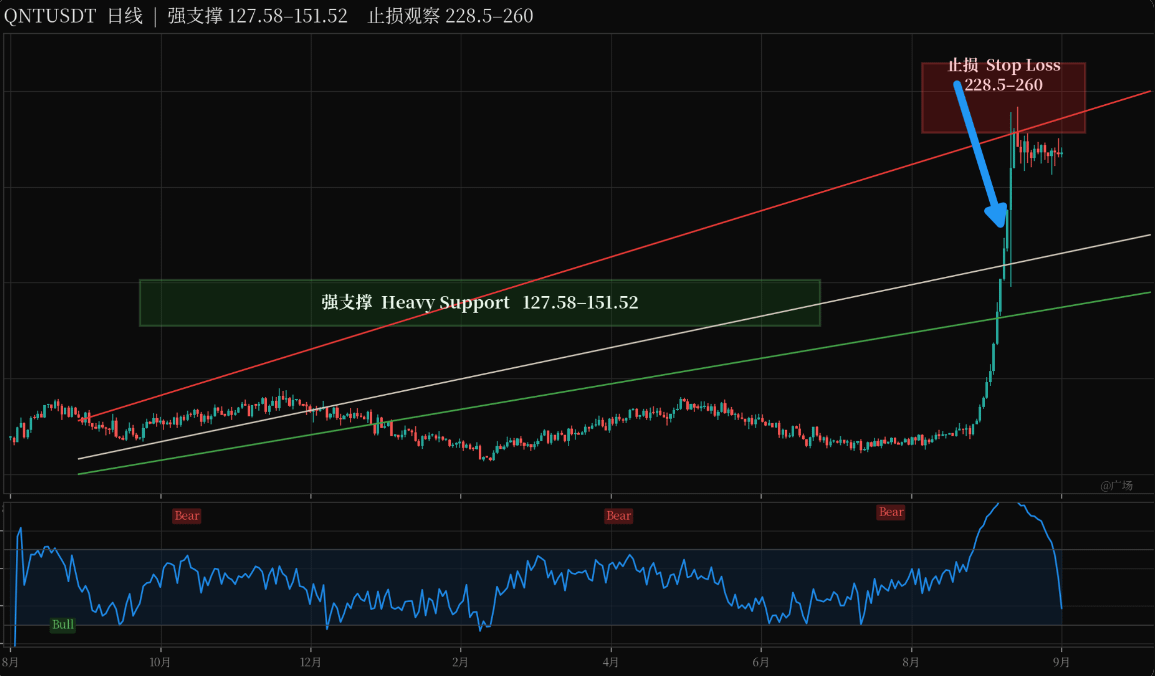Click the 4月 date axis label
Screen dimensions: 1155x676
pos(611,662)
